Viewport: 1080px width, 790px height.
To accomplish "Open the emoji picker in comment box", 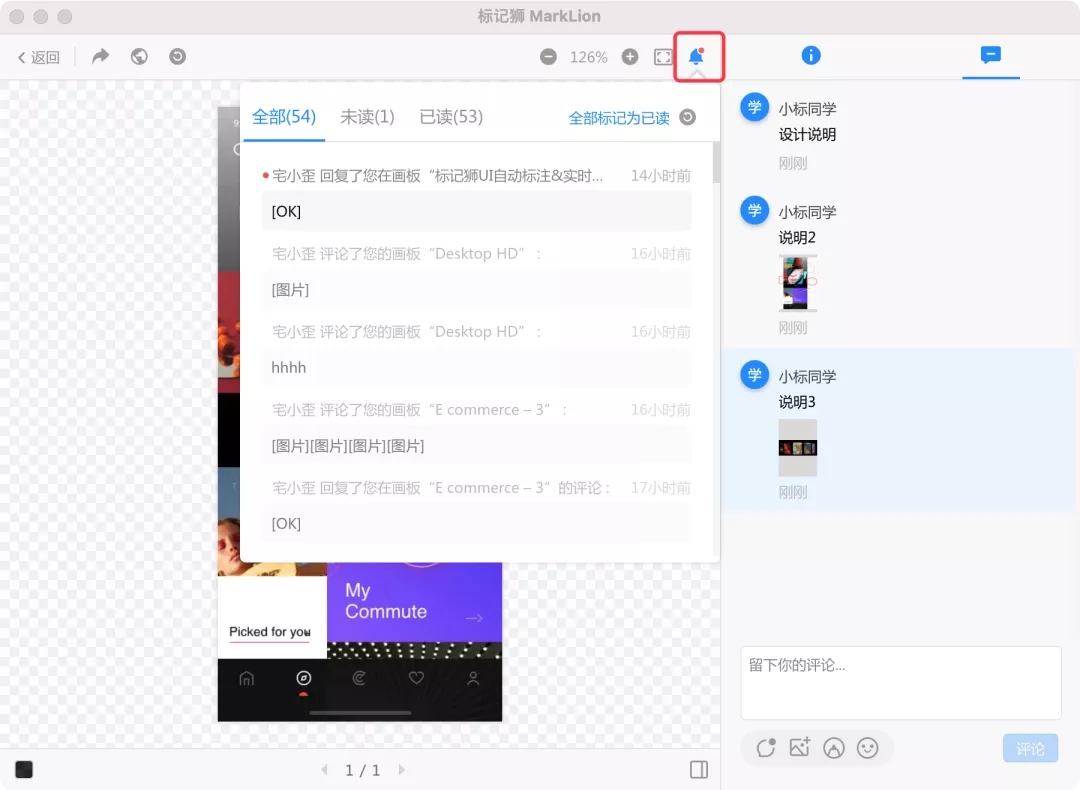I will [x=868, y=747].
